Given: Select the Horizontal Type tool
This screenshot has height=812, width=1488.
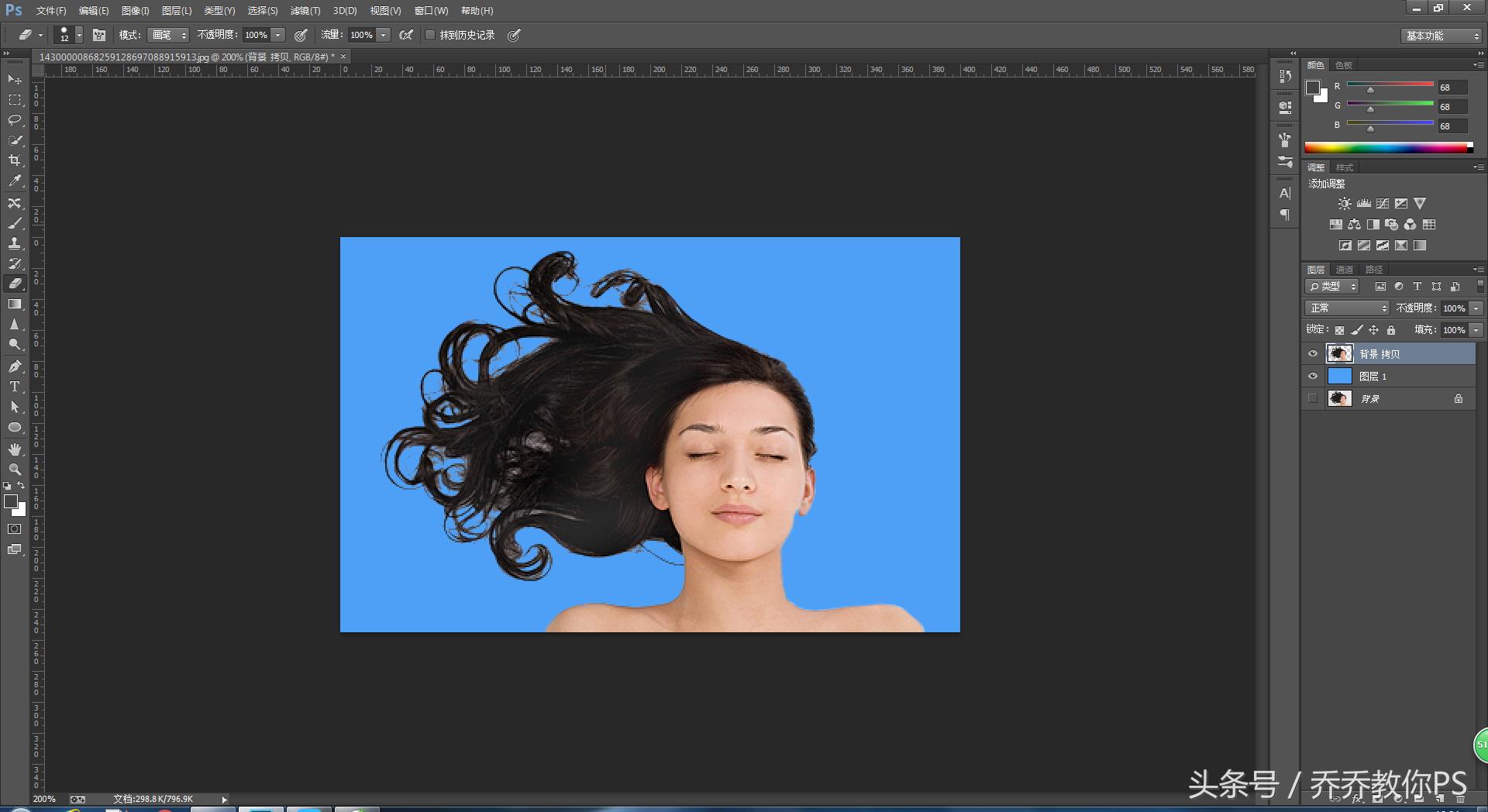Looking at the screenshot, I should [14, 387].
